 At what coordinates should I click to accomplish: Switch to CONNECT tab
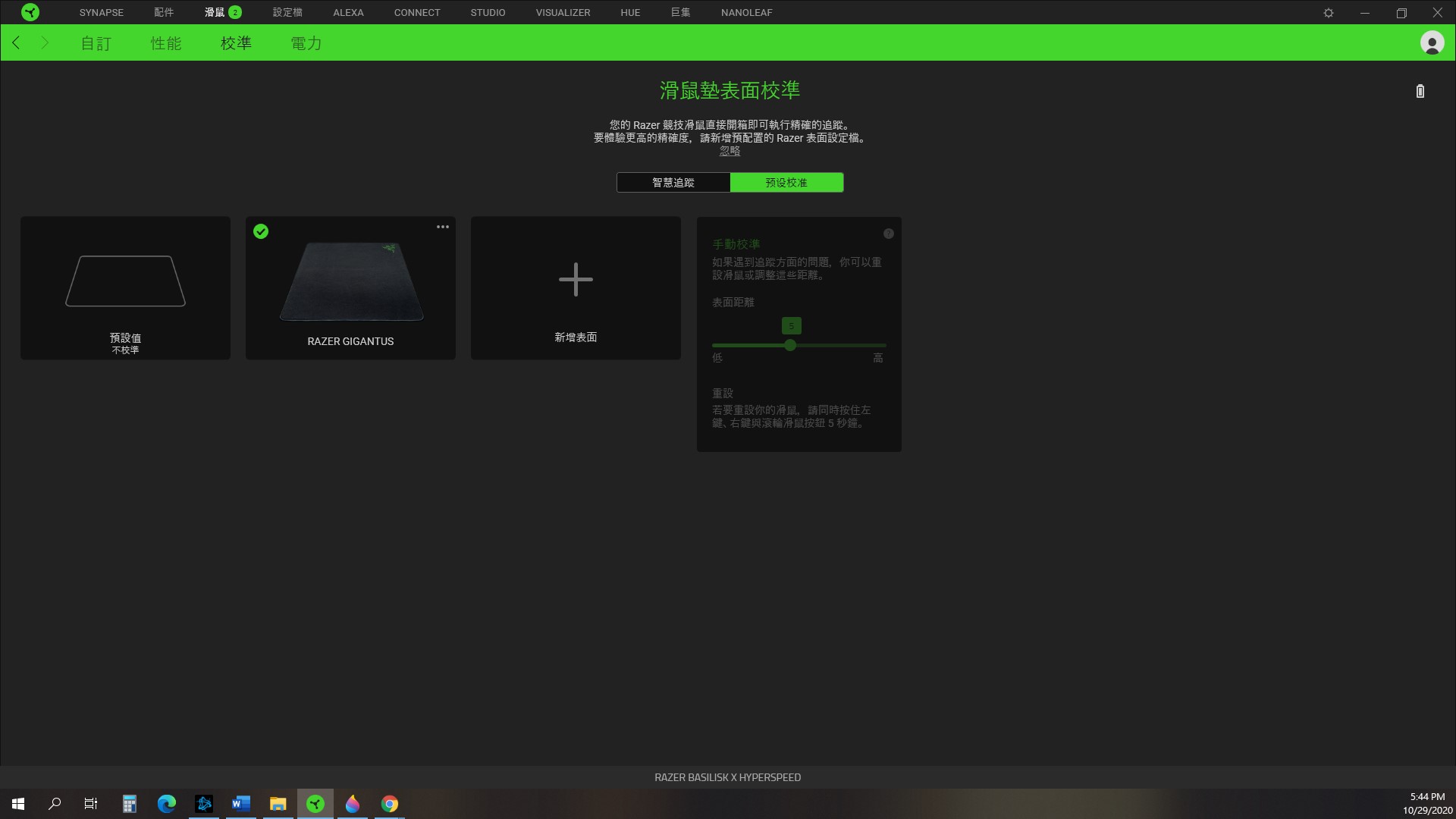coord(417,12)
